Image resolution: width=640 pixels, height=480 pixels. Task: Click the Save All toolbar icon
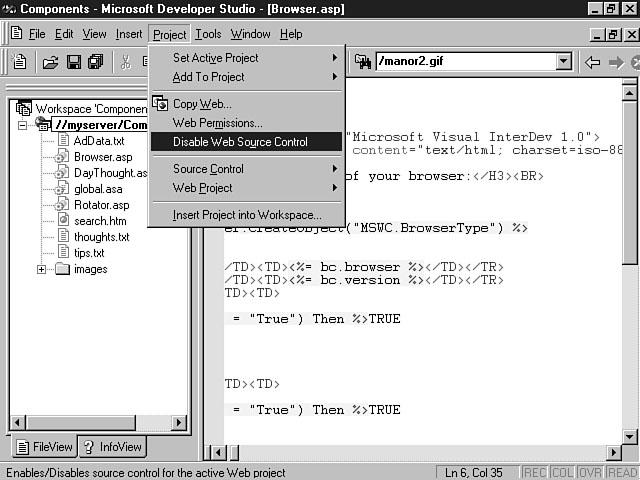(95, 62)
